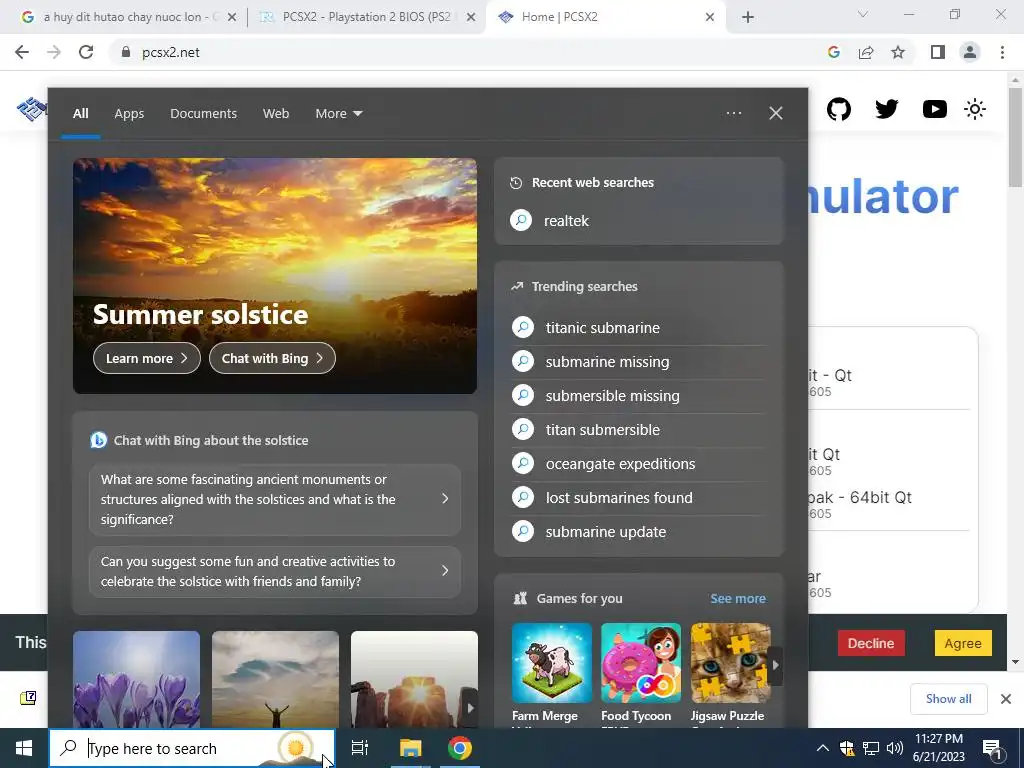Search trending 'submarine update'
This screenshot has width=1024, height=768.
point(639,532)
